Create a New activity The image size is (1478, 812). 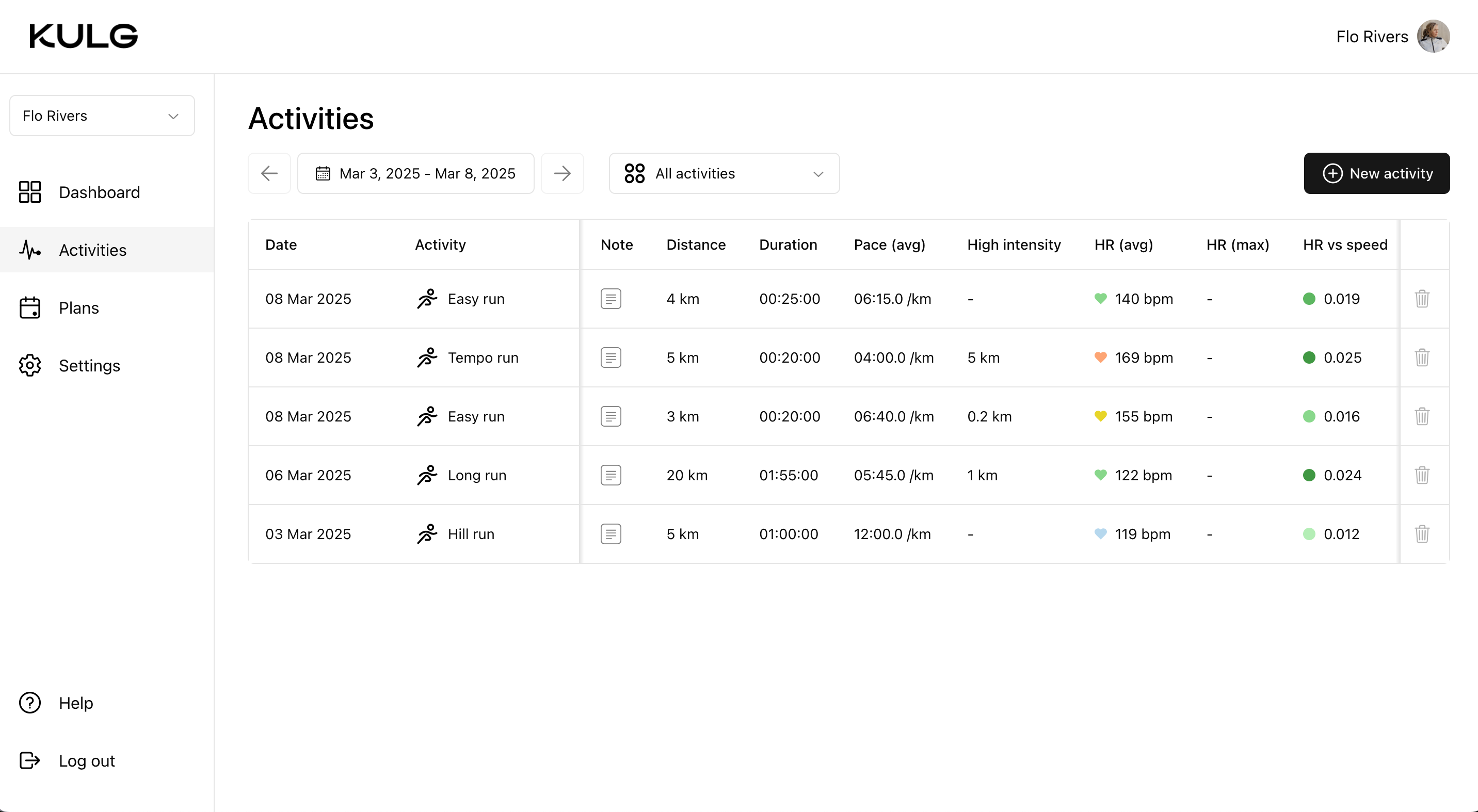(1376, 173)
